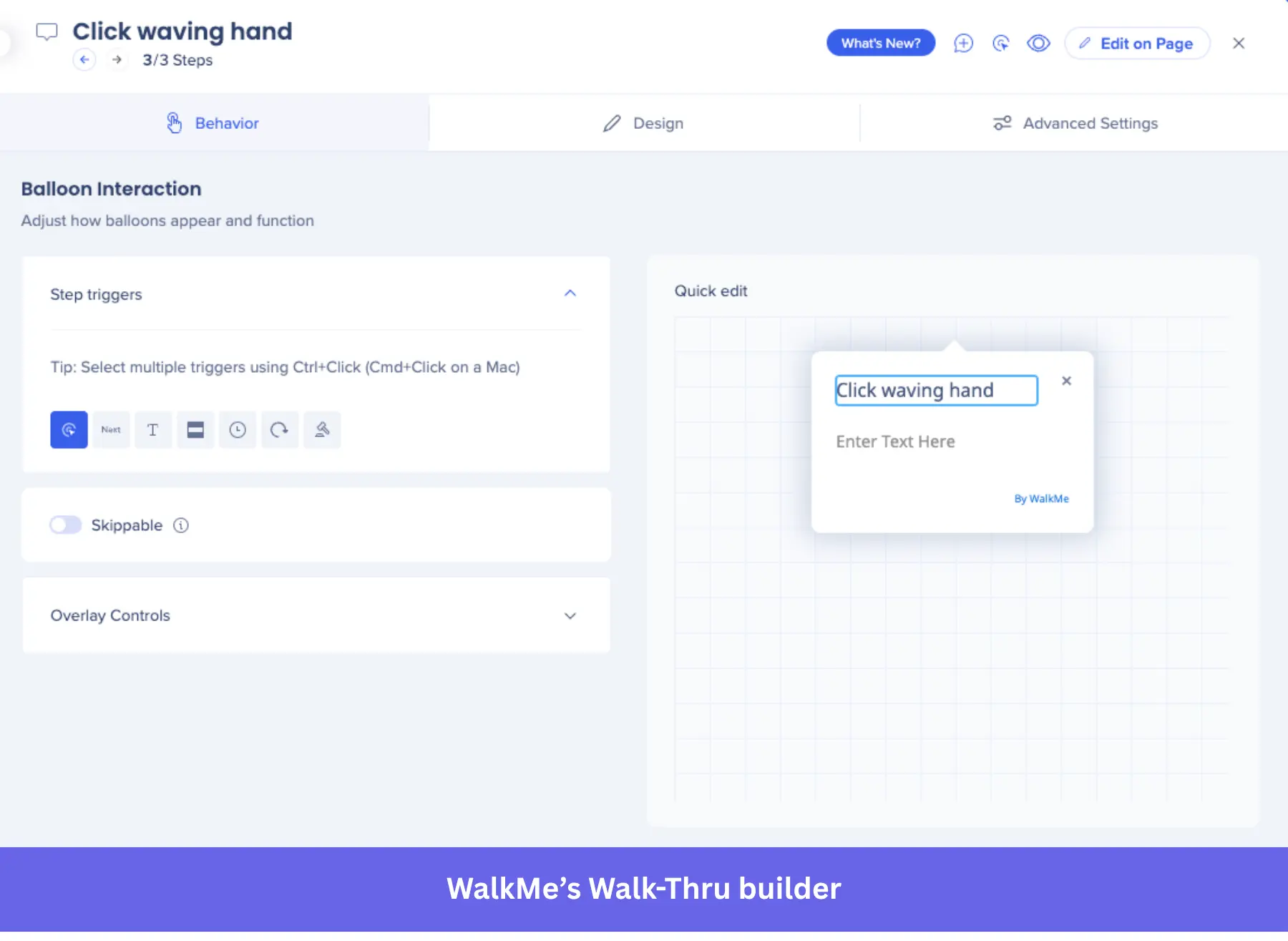Expand the Overlay Controls section
Screen dimensions: 1288x941
pos(570,615)
